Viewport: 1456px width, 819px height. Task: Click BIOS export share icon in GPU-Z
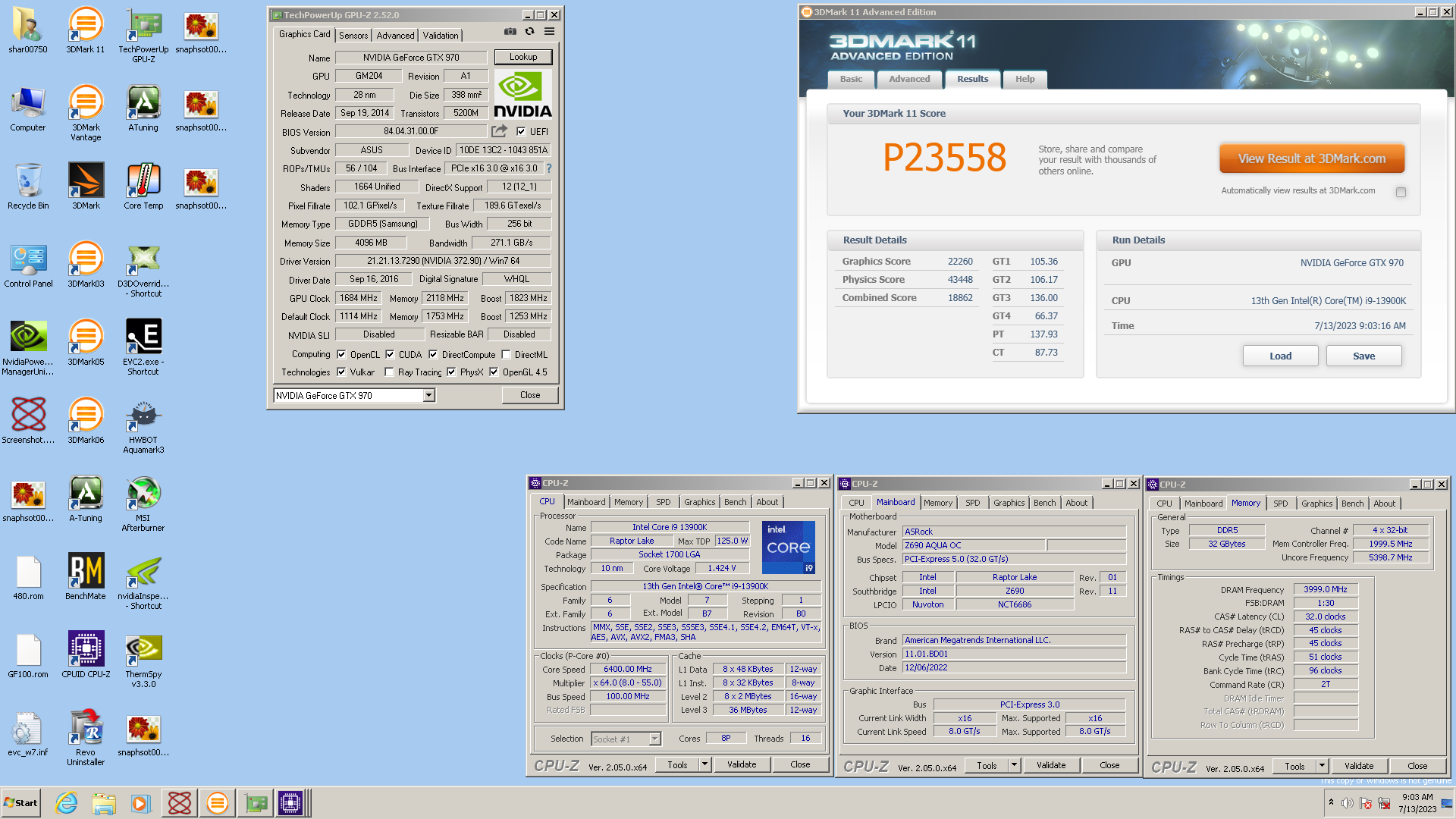[x=499, y=131]
